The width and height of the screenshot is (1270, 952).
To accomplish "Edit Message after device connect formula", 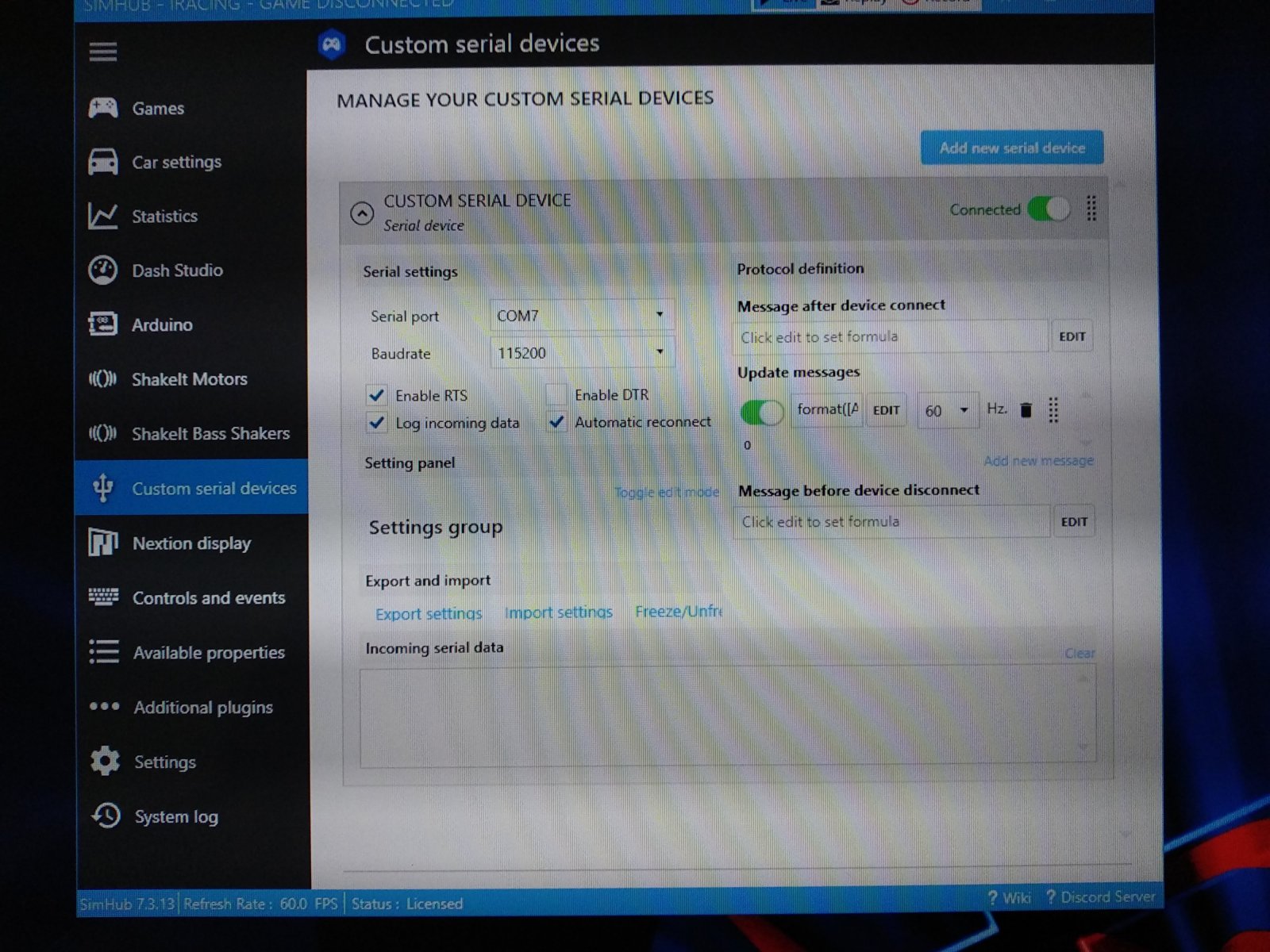I will (1072, 336).
